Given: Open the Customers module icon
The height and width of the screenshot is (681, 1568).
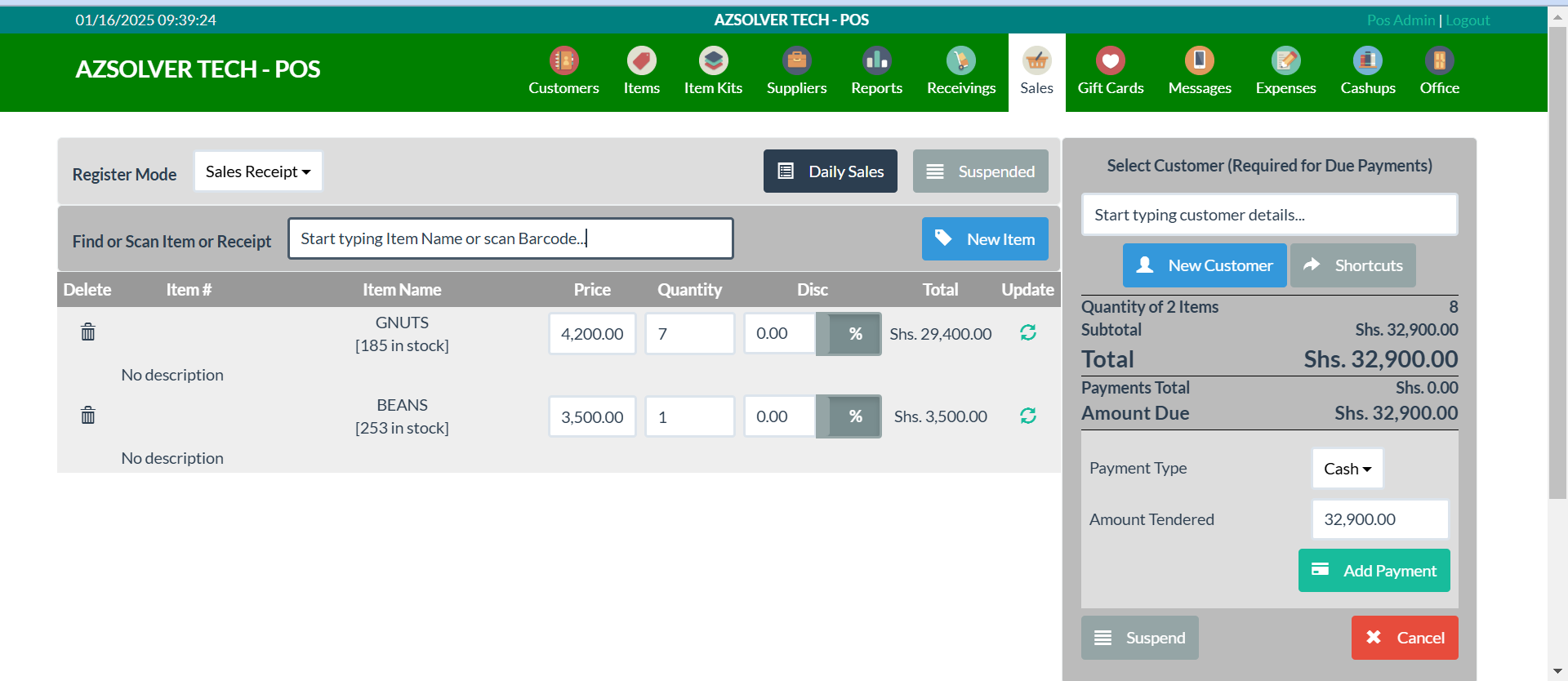Looking at the screenshot, I should [x=563, y=60].
